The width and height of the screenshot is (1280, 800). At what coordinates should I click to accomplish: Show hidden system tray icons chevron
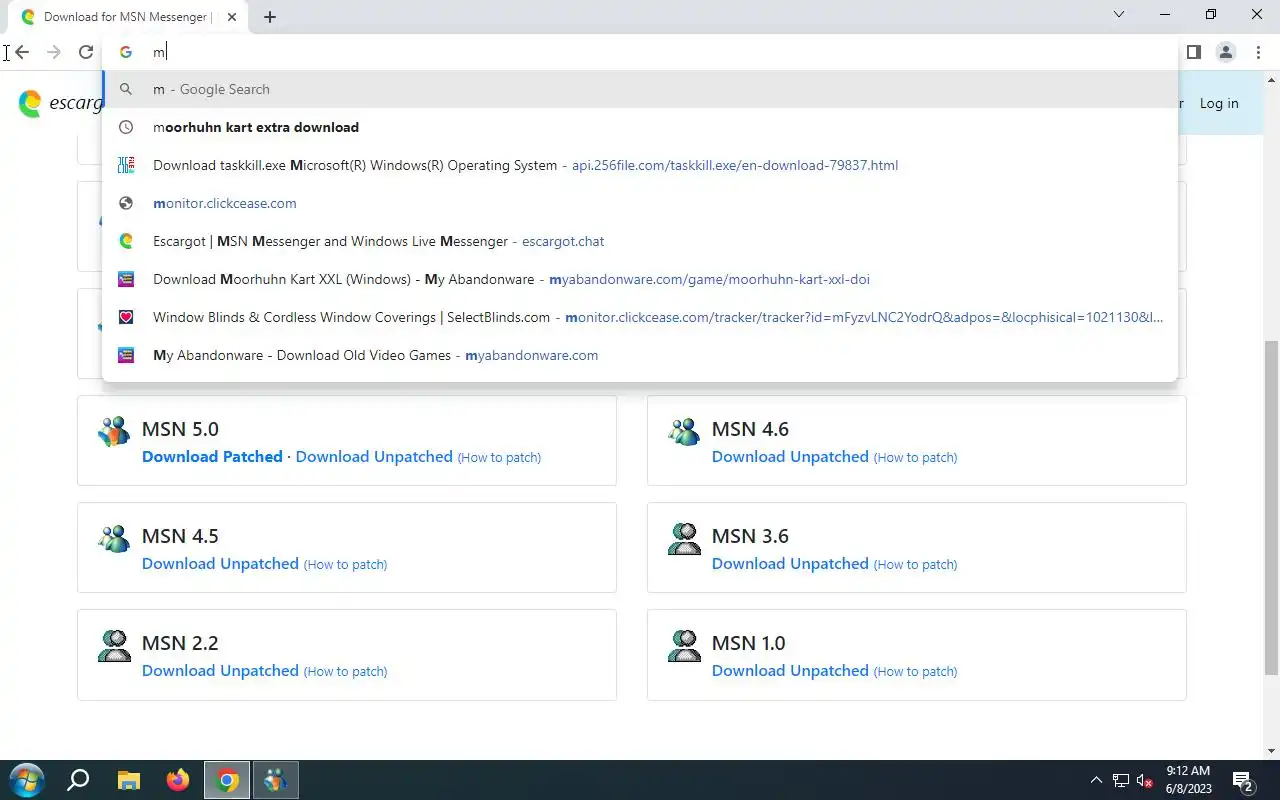click(1096, 780)
